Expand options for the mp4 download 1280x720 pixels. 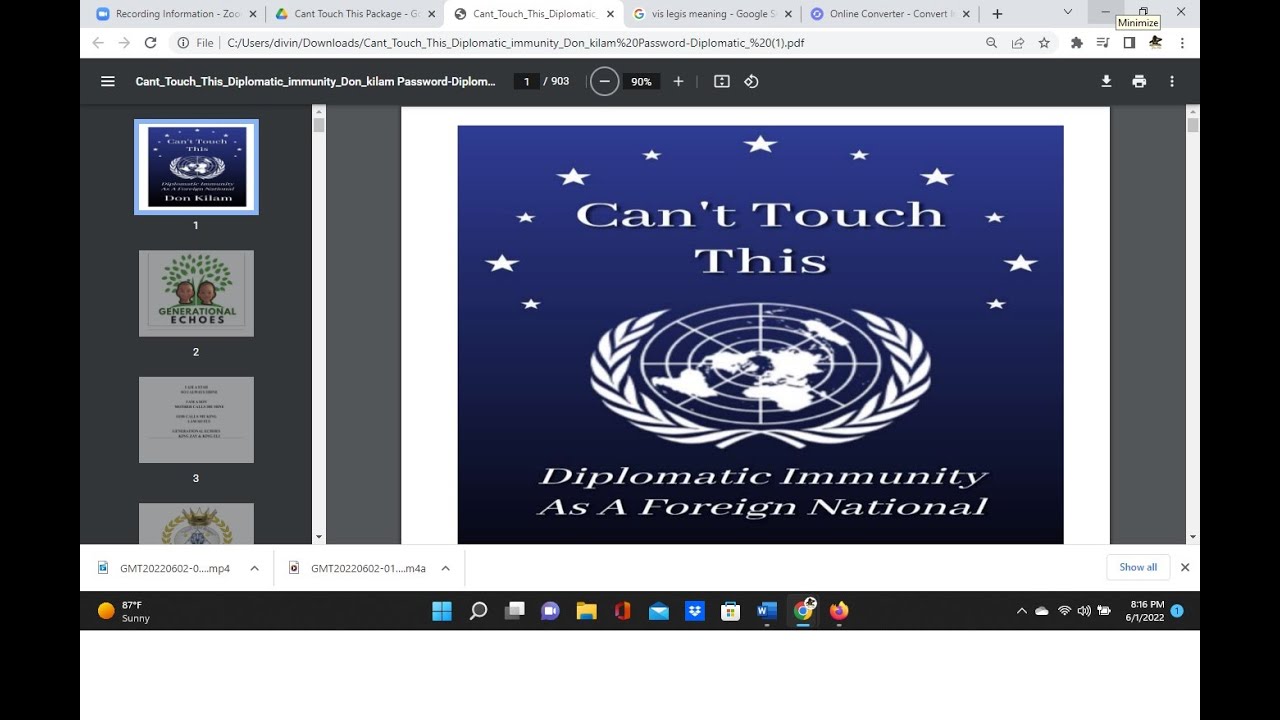(x=254, y=568)
